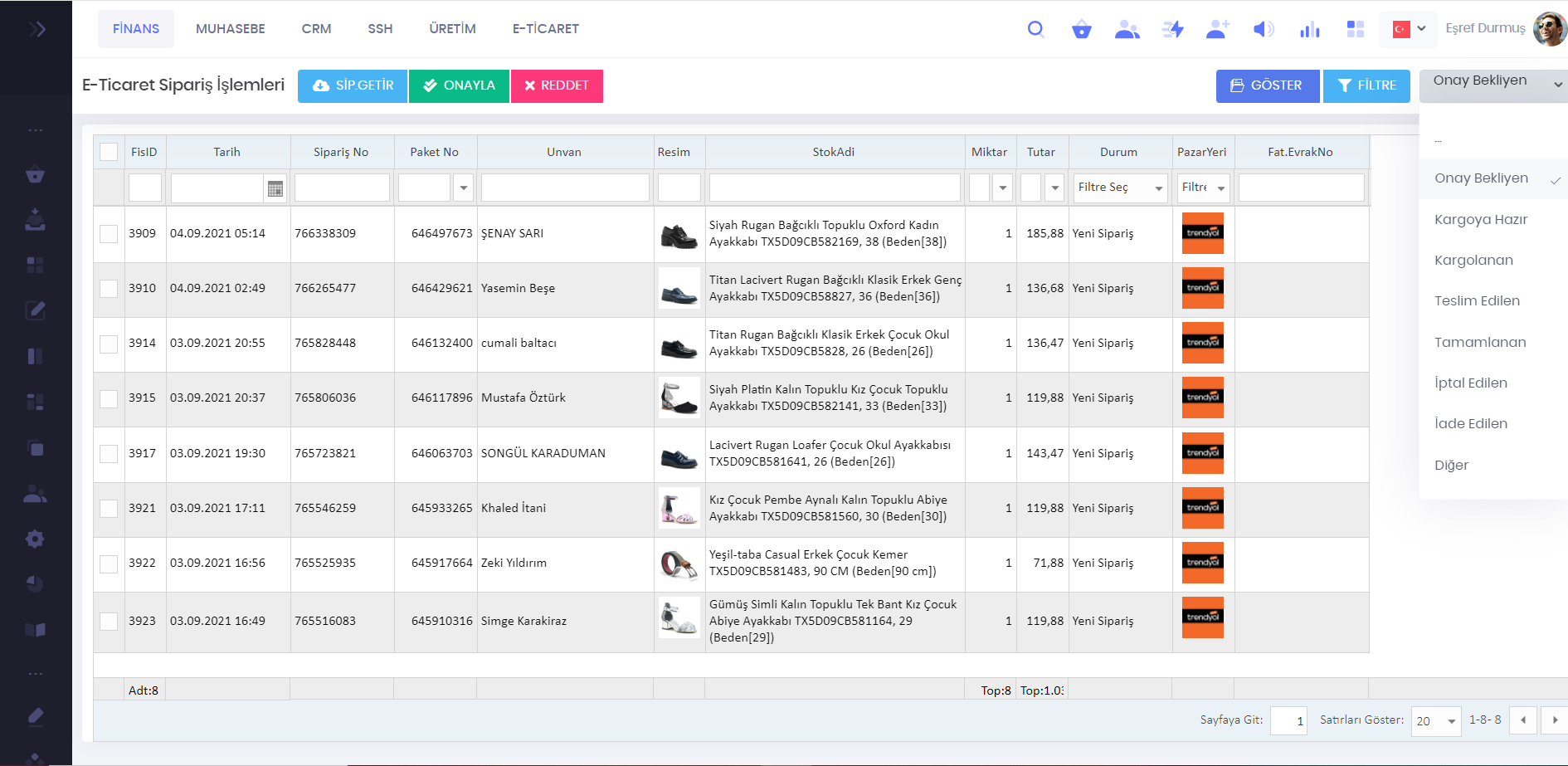Open the language flag dropdown

click(x=1409, y=29)
